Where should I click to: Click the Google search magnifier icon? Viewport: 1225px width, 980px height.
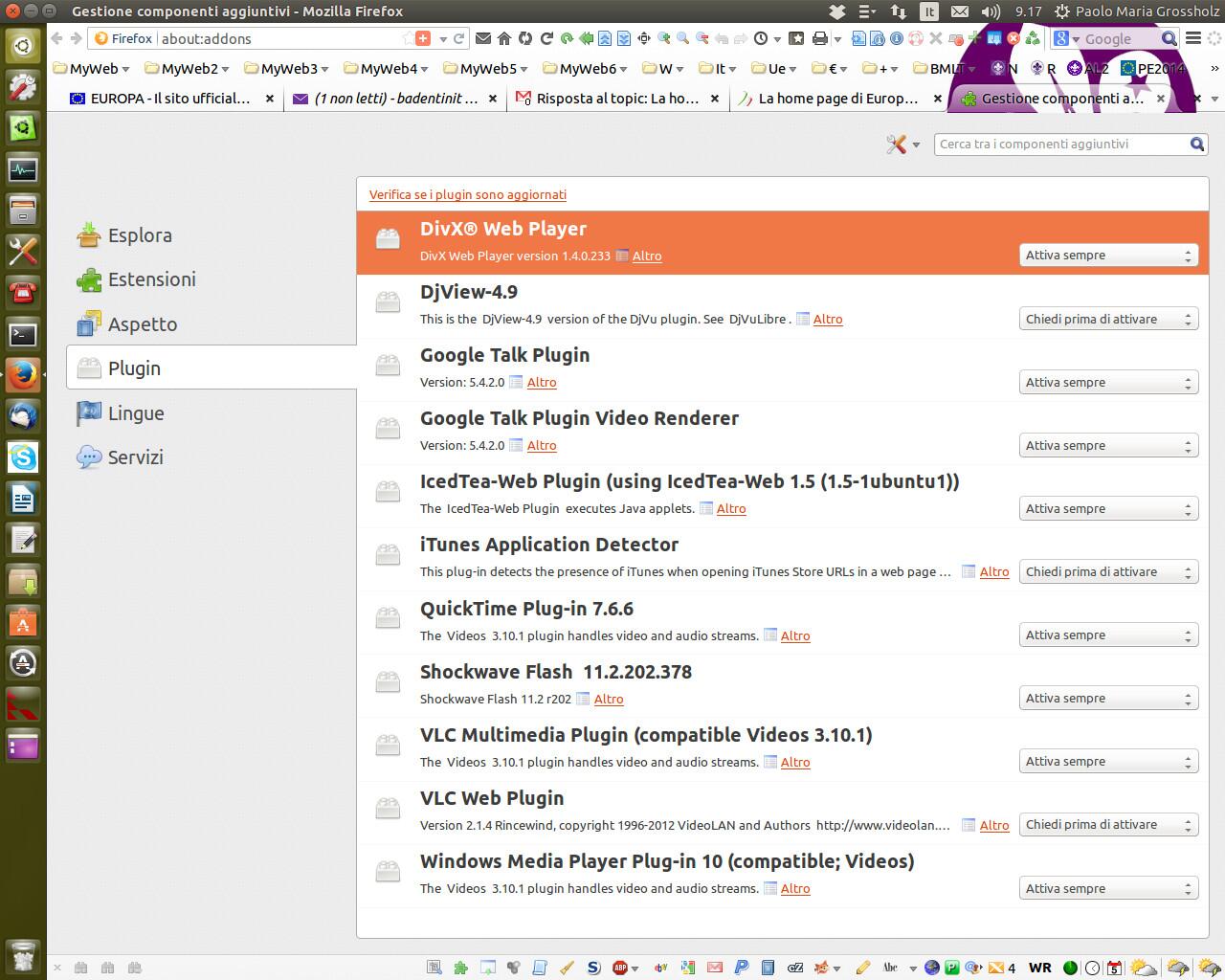[x=1169, y=38]
